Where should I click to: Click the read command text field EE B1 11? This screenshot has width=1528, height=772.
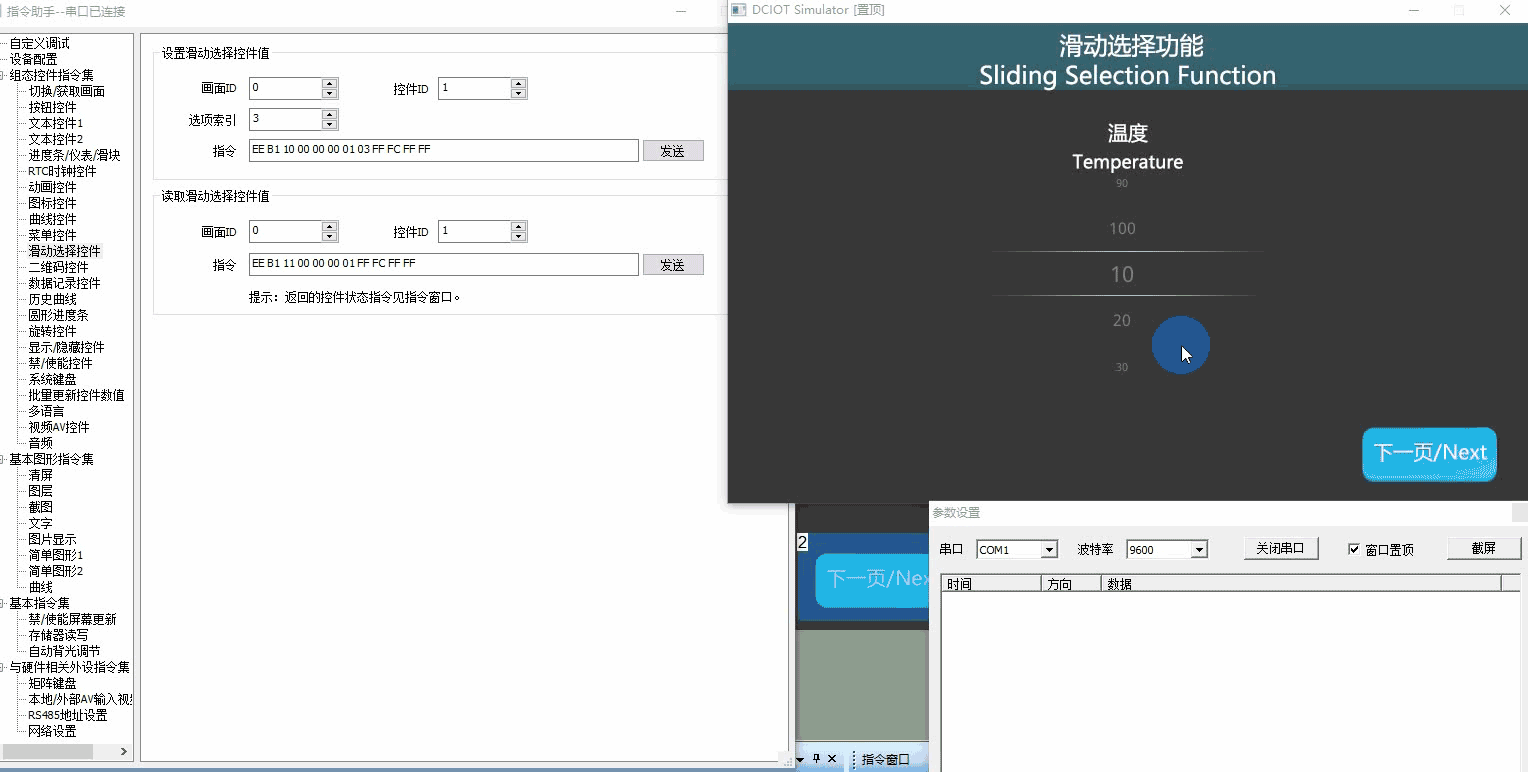[443, 264]
